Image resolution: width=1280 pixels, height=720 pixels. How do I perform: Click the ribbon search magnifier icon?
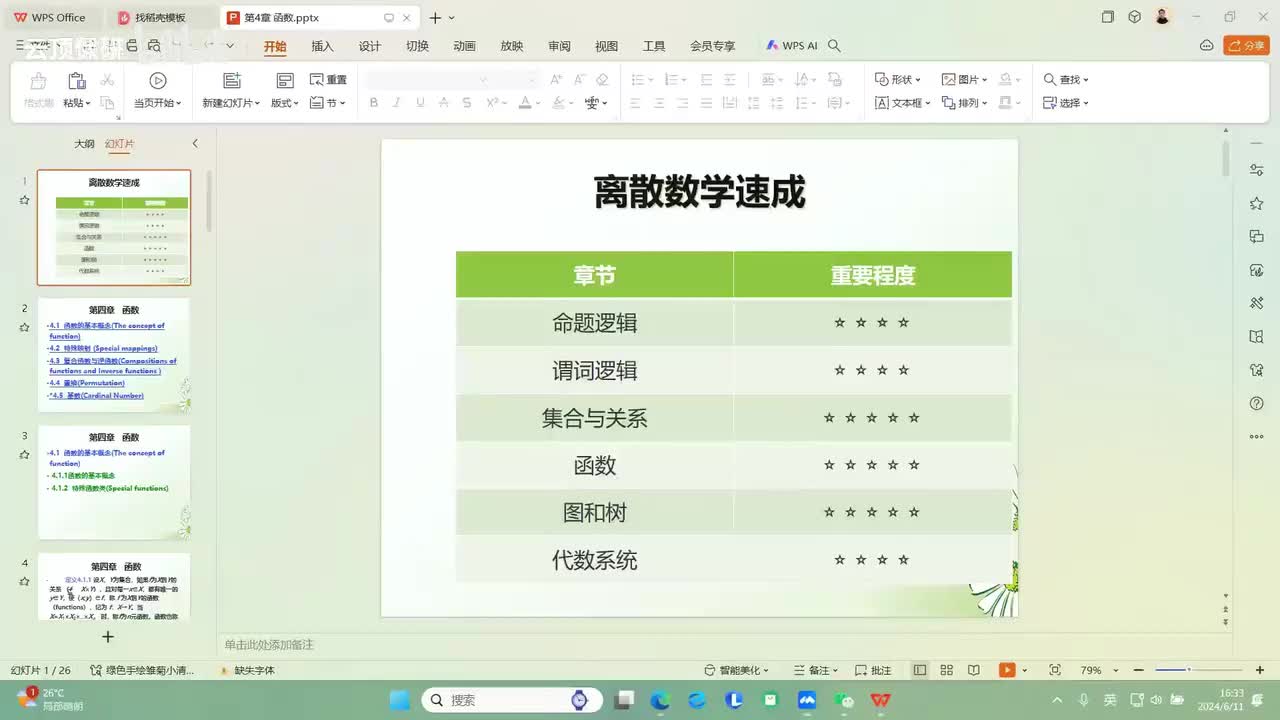[835, 46]
